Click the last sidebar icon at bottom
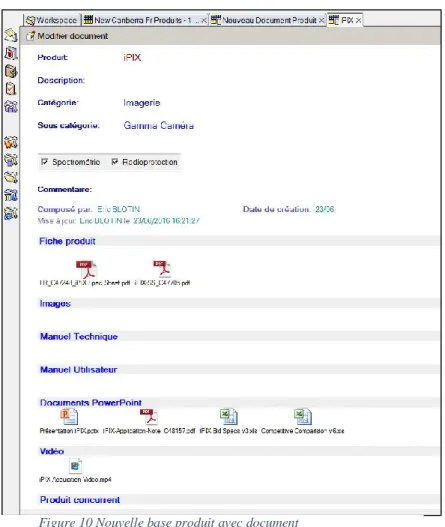 coord(10,213)
